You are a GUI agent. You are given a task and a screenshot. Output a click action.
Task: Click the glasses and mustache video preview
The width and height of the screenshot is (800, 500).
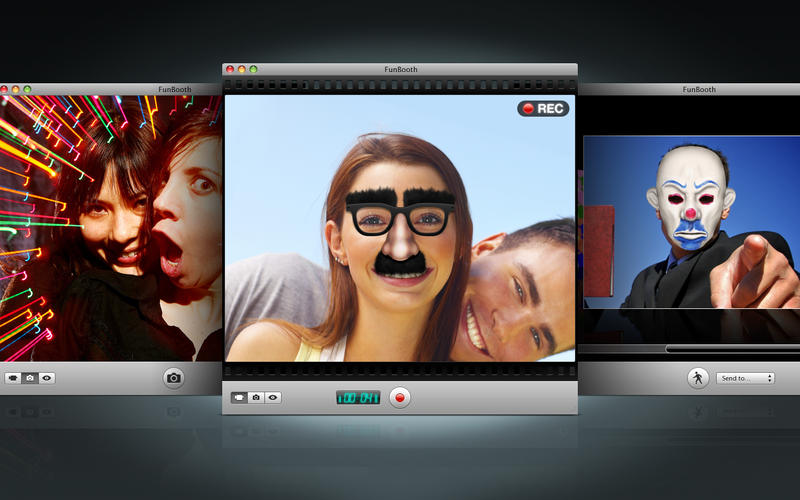tap(400, 228)
